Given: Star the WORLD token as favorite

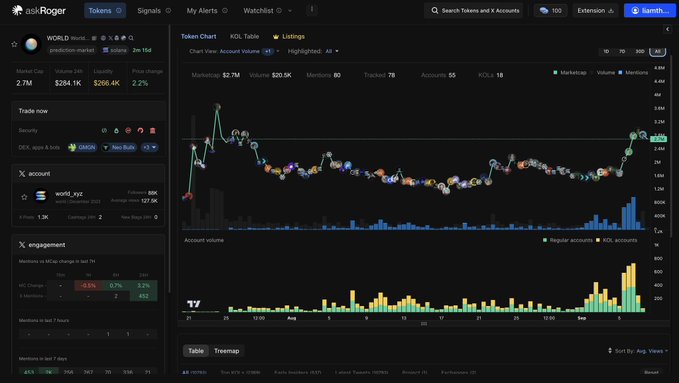Looking at the screenshot, I should [14, 44].
